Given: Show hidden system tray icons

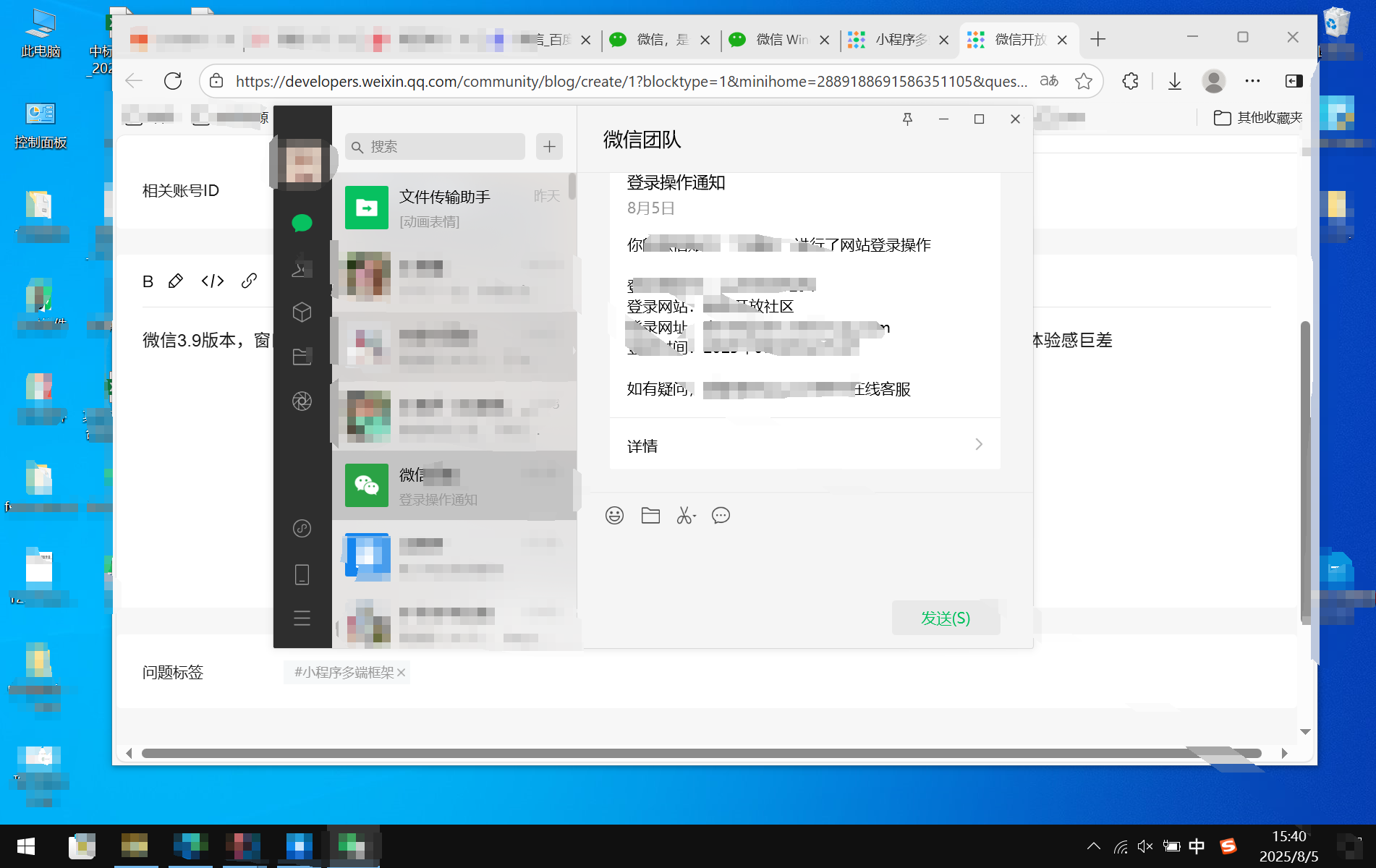Looking at the screenshot, I should pyautogui.click(x=1094, y=846).
